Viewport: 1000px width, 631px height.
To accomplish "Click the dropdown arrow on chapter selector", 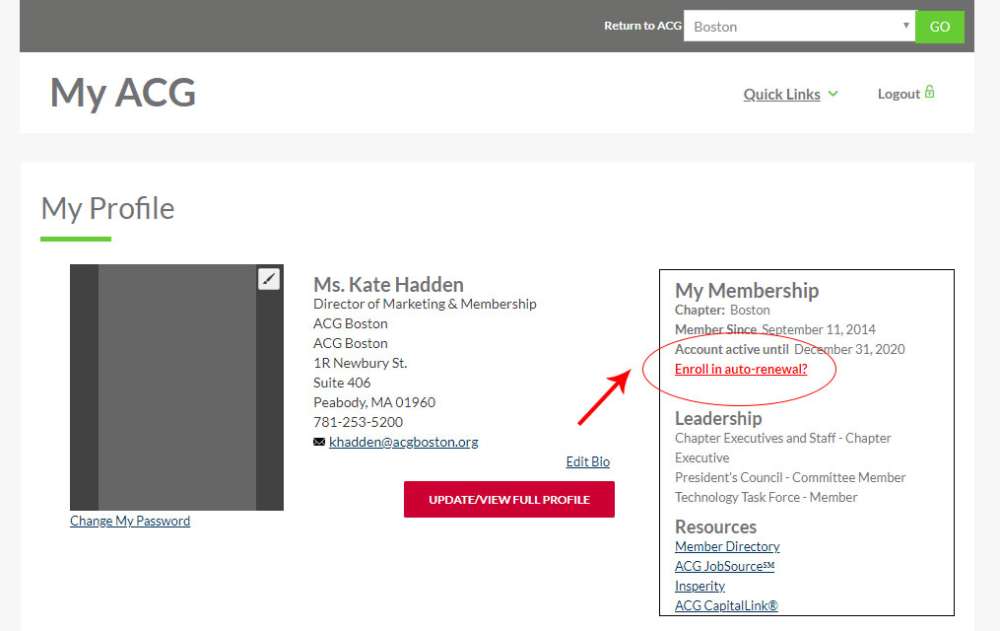I will tap(906, 27).
